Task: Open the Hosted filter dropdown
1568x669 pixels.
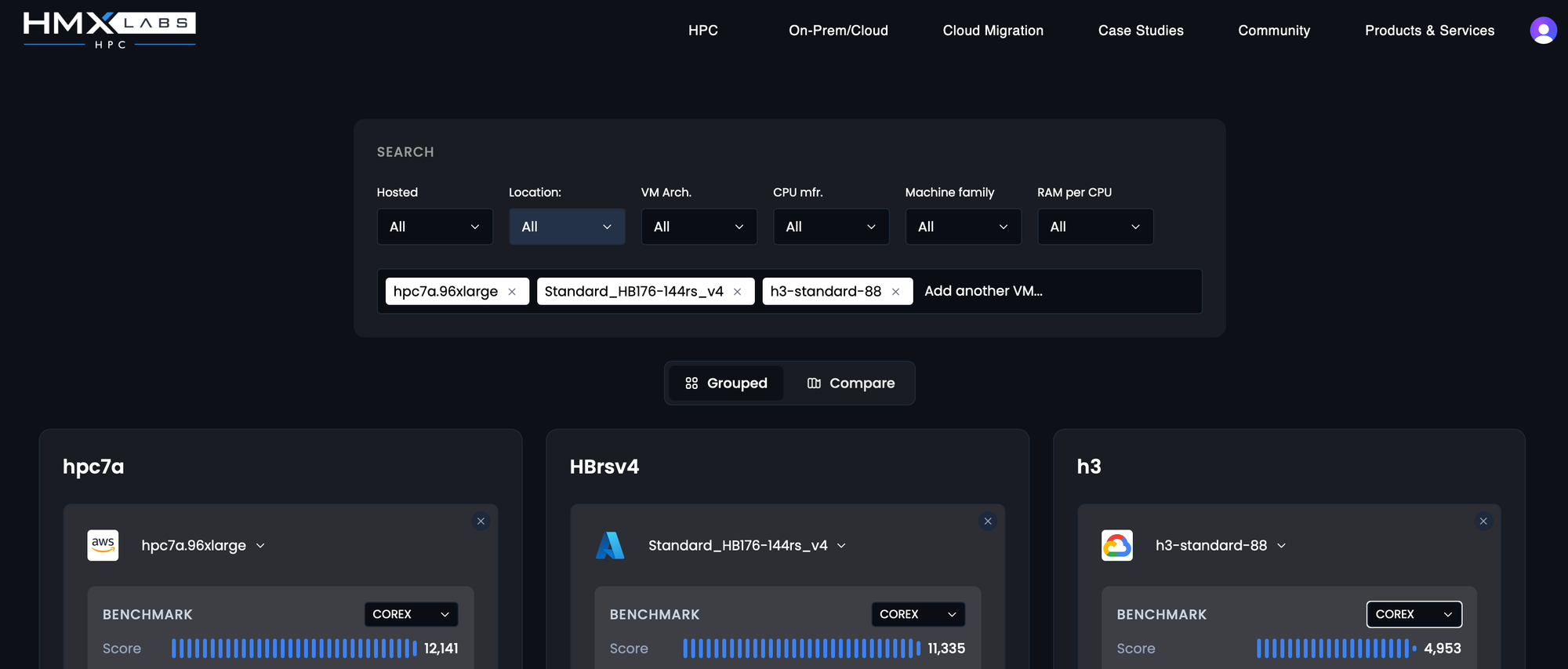Action: click(x=434, y=227)
